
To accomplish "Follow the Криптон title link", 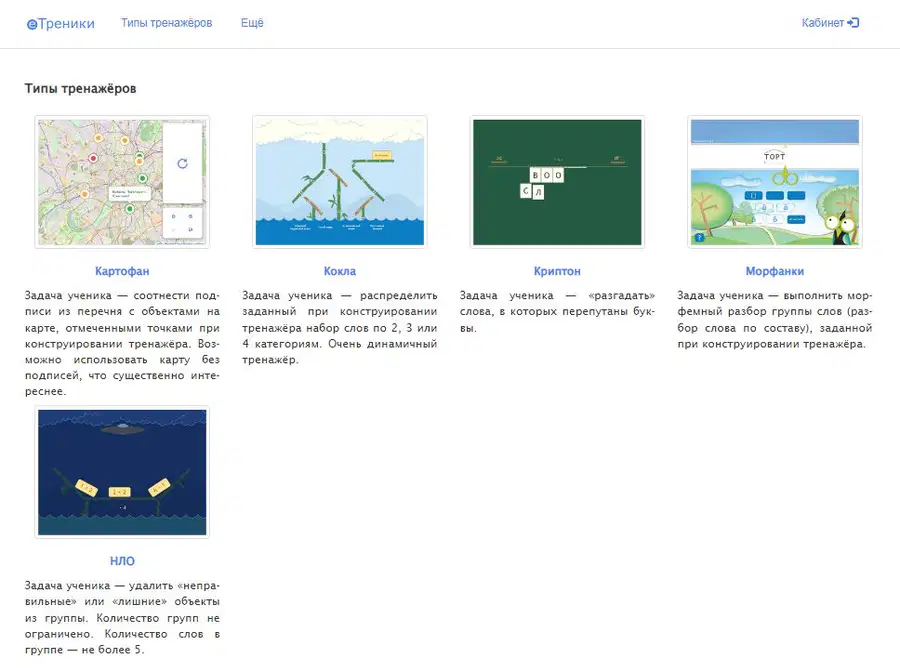I will click(x=557, y=271).
